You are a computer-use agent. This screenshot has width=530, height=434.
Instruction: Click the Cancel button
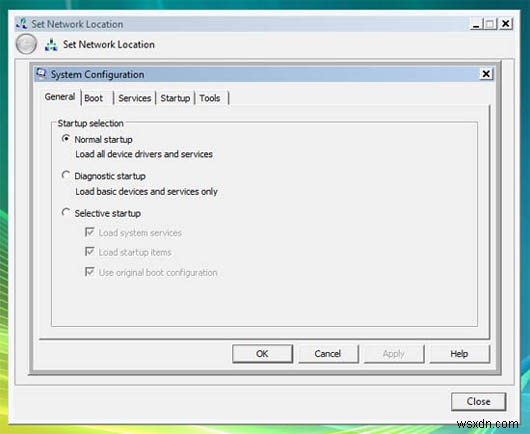click(x=328, y=354)
